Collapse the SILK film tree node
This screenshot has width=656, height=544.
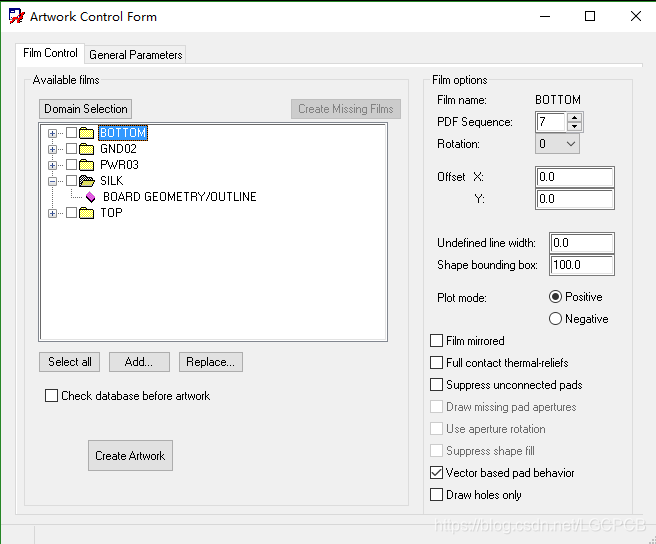click(52, 181)
